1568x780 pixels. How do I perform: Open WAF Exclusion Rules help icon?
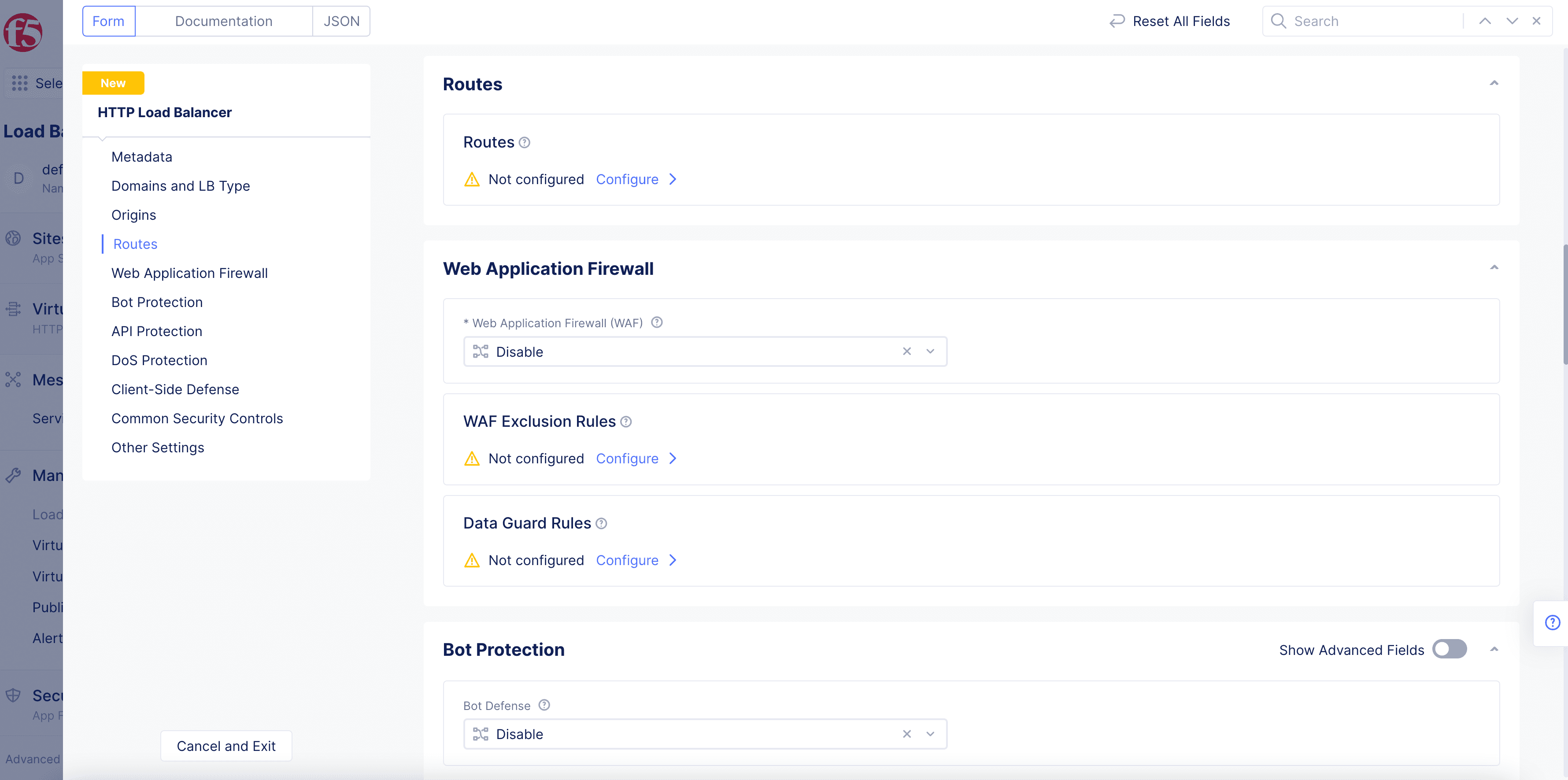(626, 421)
